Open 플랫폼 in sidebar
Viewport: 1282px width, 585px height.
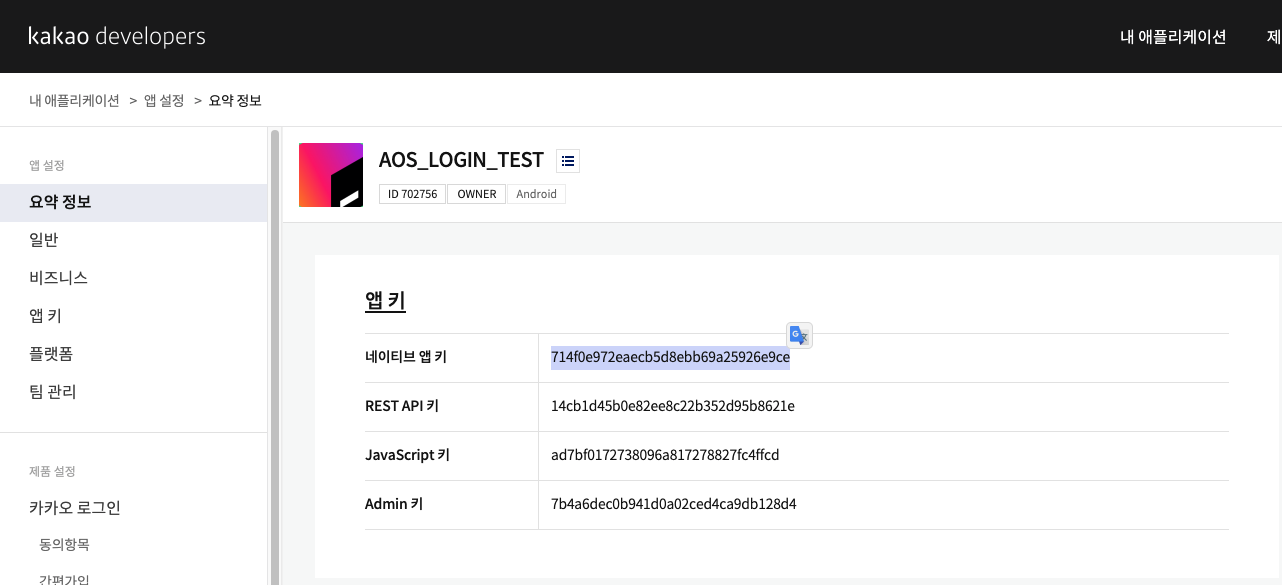click(x=134, y=354)
